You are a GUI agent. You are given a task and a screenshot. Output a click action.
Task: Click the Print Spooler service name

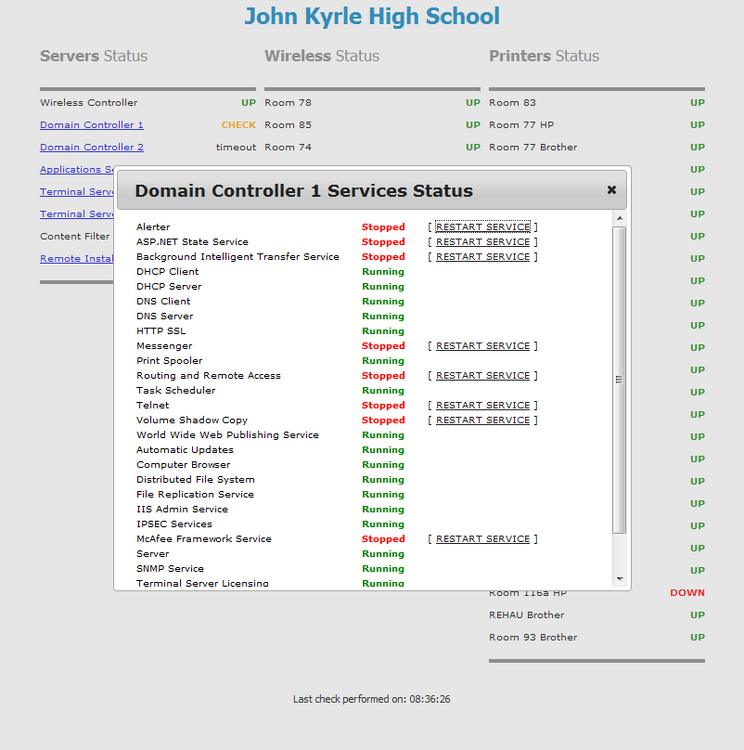coord(169,360)
